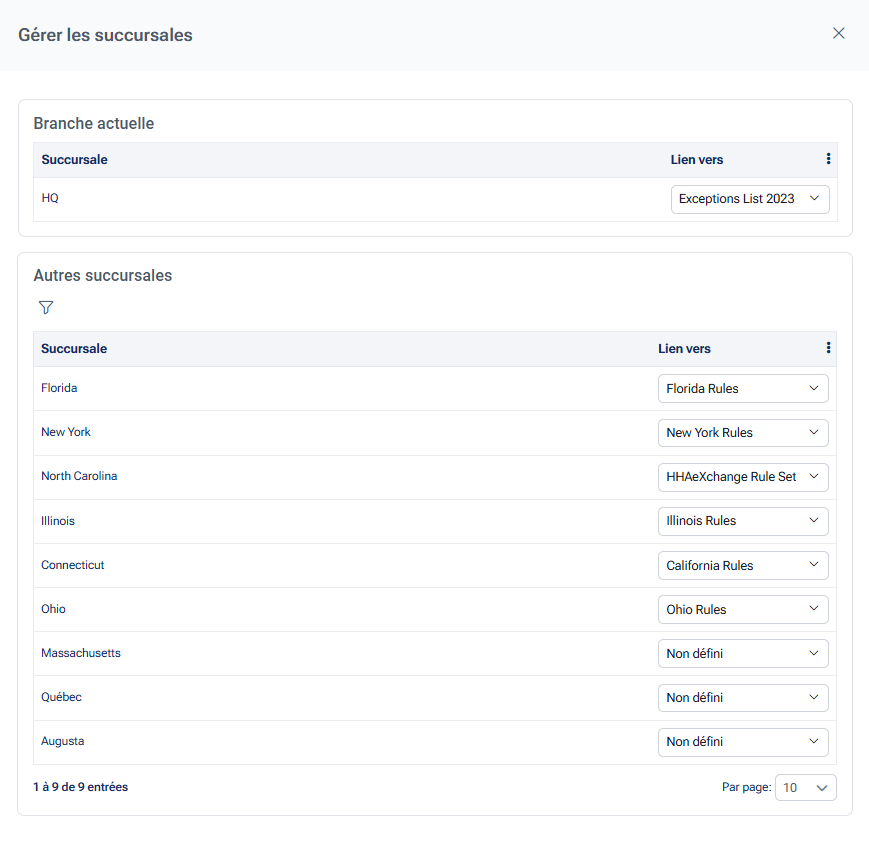Expand the Florida Rules dropdown
Viewport: 869px width, 841px height.
(742, 388)
